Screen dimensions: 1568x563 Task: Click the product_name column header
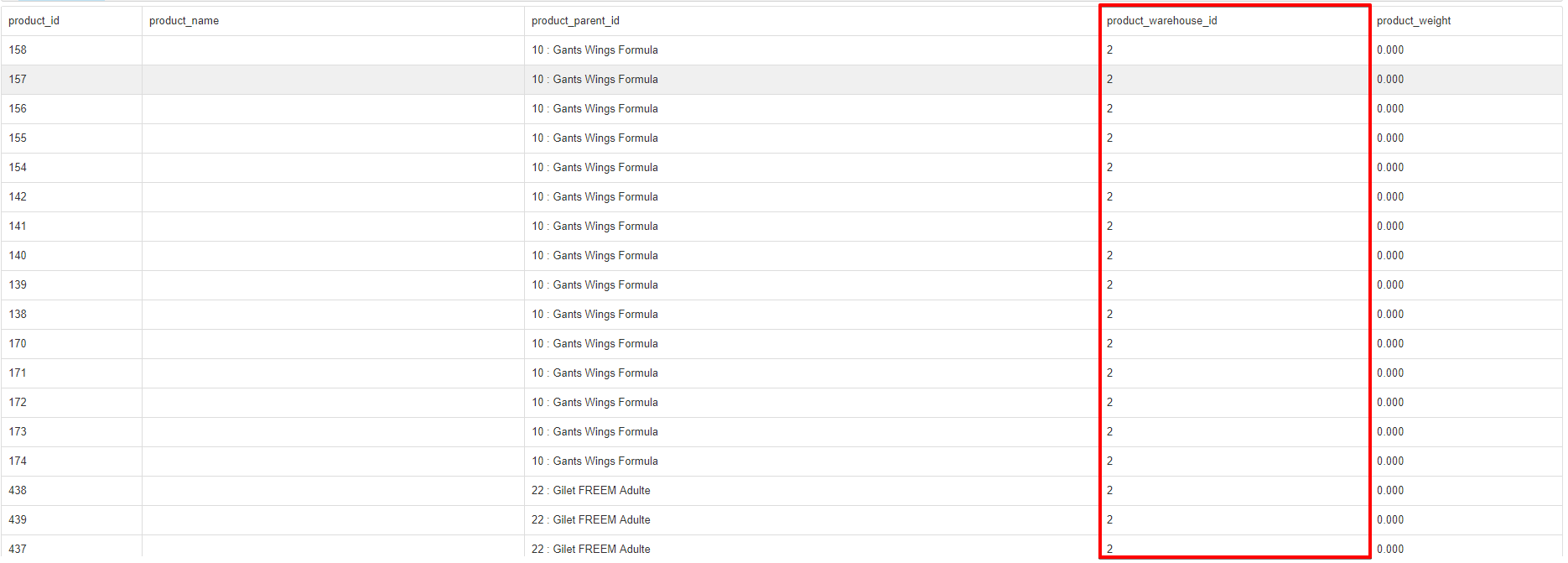pos(184,21)
